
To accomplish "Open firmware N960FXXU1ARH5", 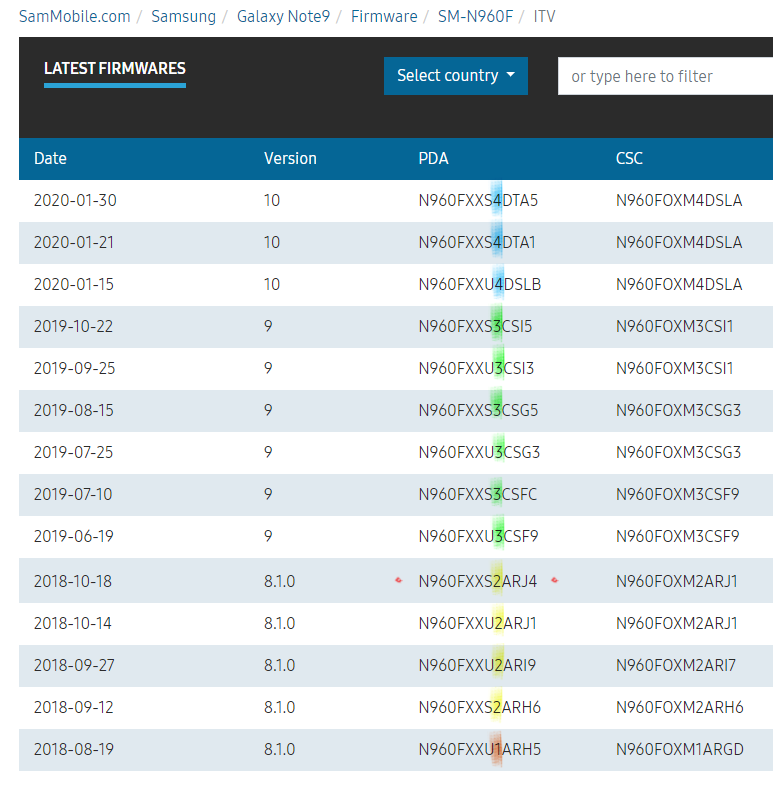I will (x=479, y=749).
